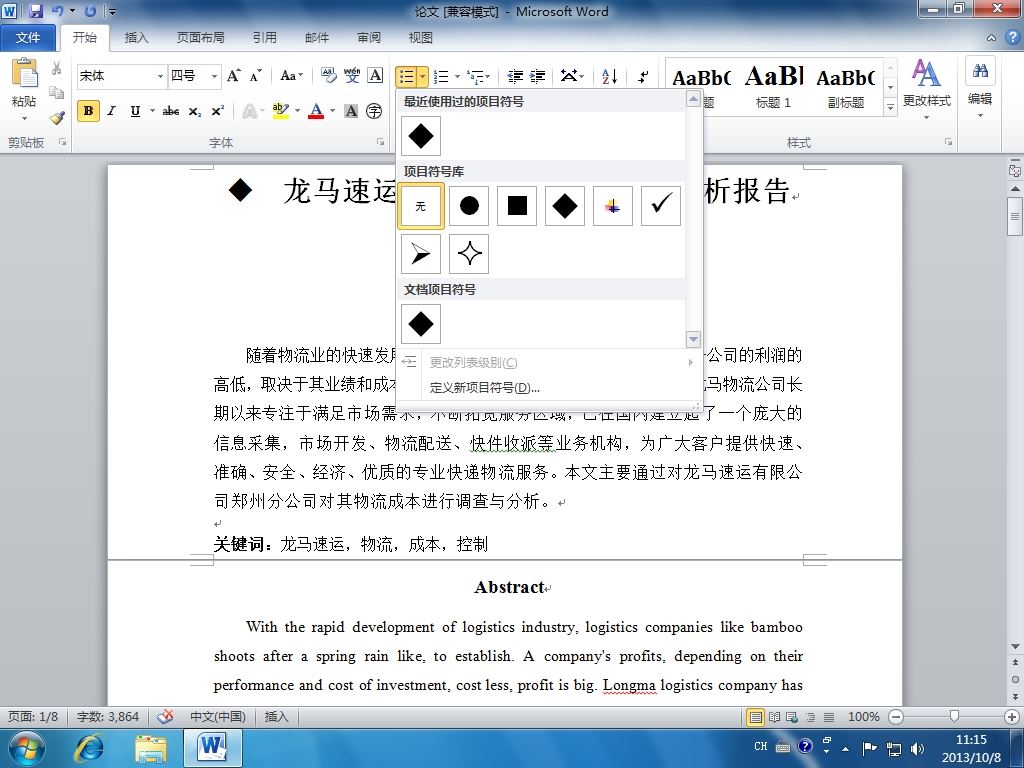
Task: Switch to the 视图 tab
Action: click(421, 38)
